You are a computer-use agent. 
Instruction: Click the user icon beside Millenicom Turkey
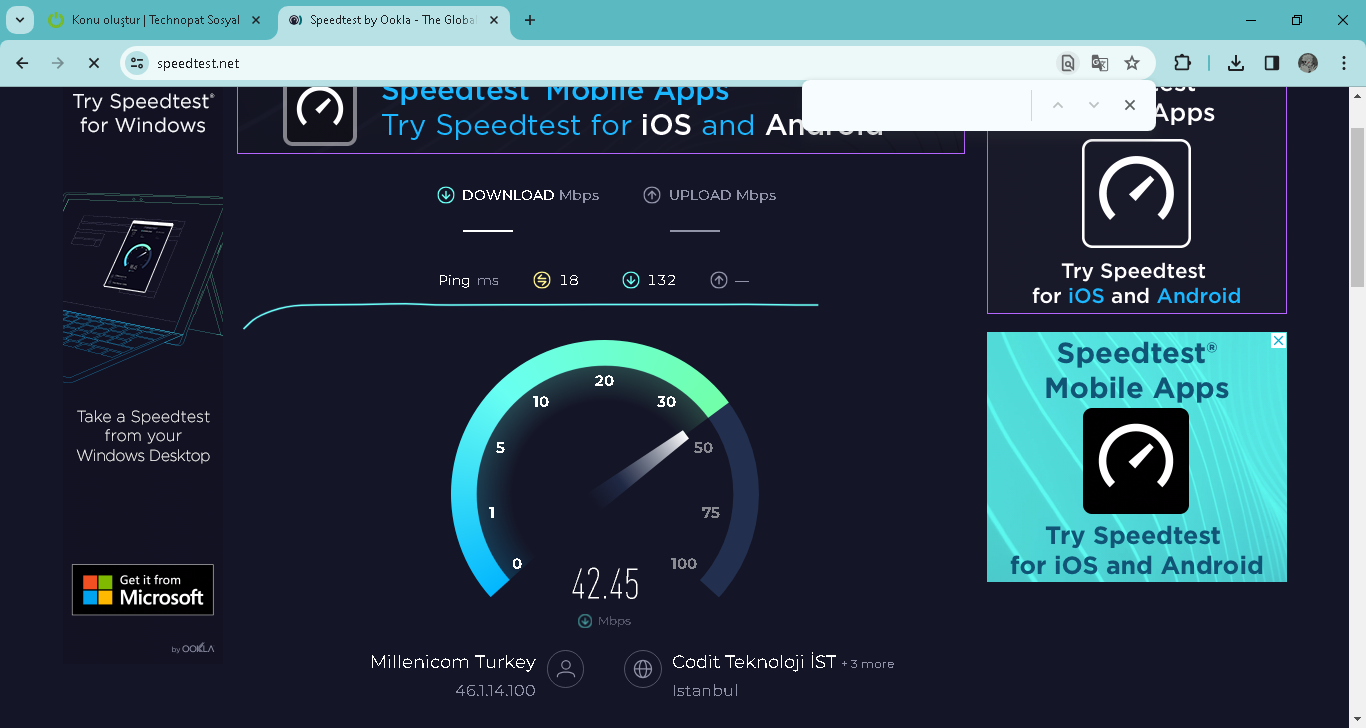[x=566, y=669]
